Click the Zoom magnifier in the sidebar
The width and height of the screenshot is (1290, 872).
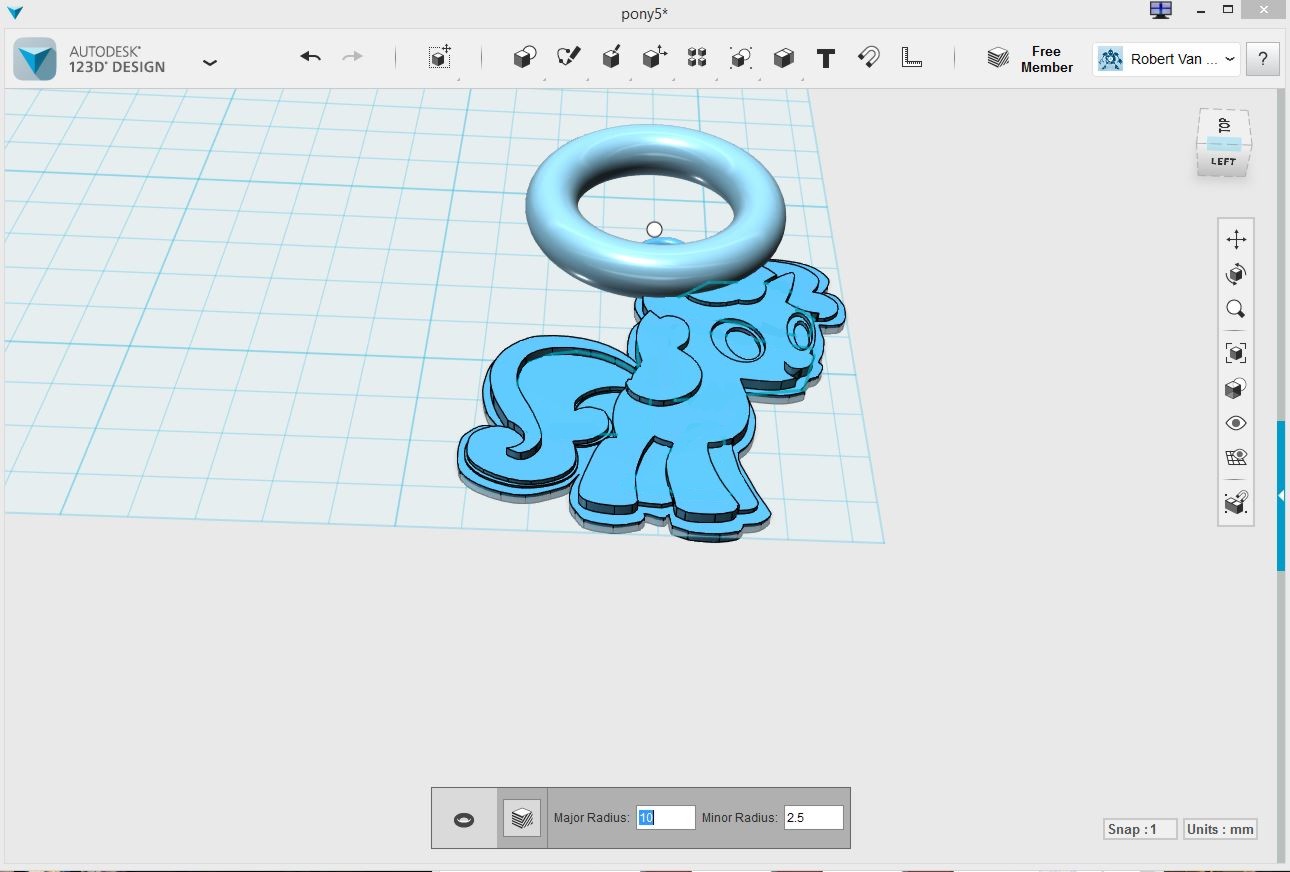[1236, 309]
